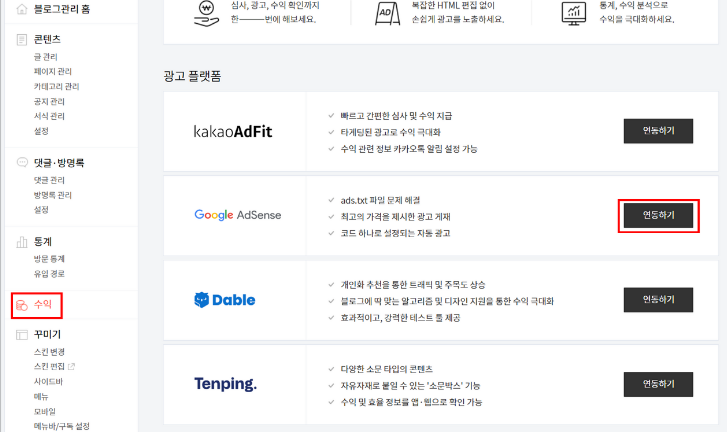The height and width of the screenshot is (432, 727).
Task: Click text 코드 하나로 설정되는 자동 광고
Action: (395, 233)
